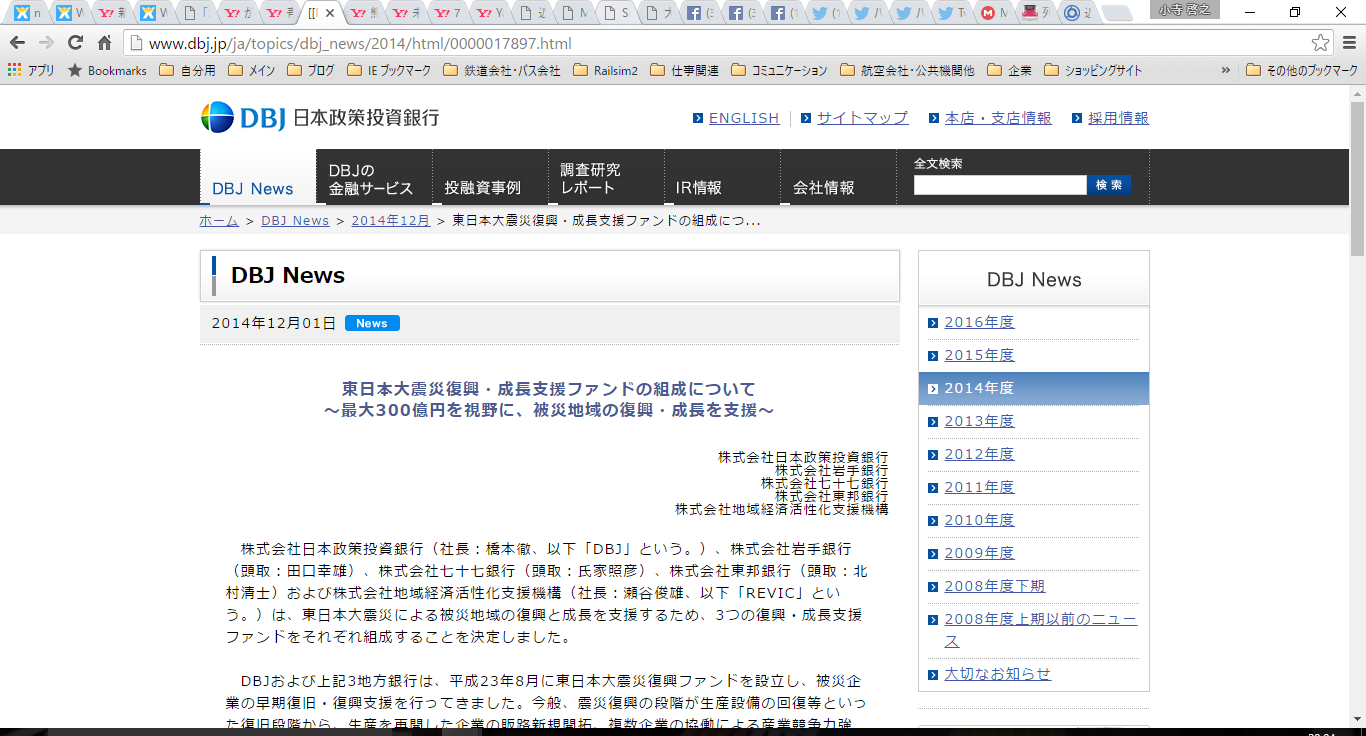Select the DBJ News navigation tab
This screenshot has height=736, width=1366.
[x=258, y=178]
